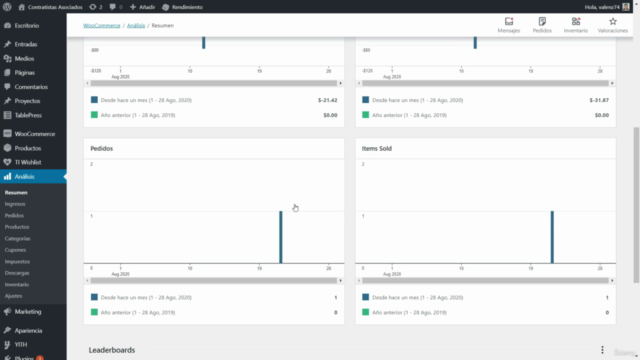Click the Productos box icon
The height and width of the screenshot is (360, 640).
click(x=7, y=148)
